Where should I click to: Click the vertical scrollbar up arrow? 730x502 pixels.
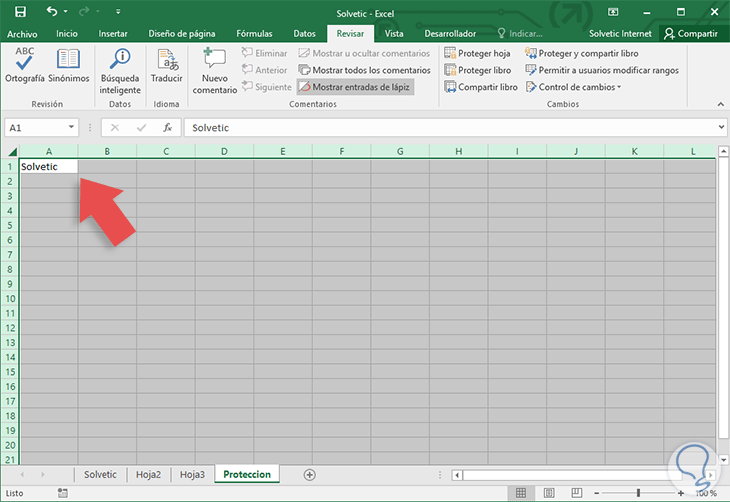click(x=723, y=151)
